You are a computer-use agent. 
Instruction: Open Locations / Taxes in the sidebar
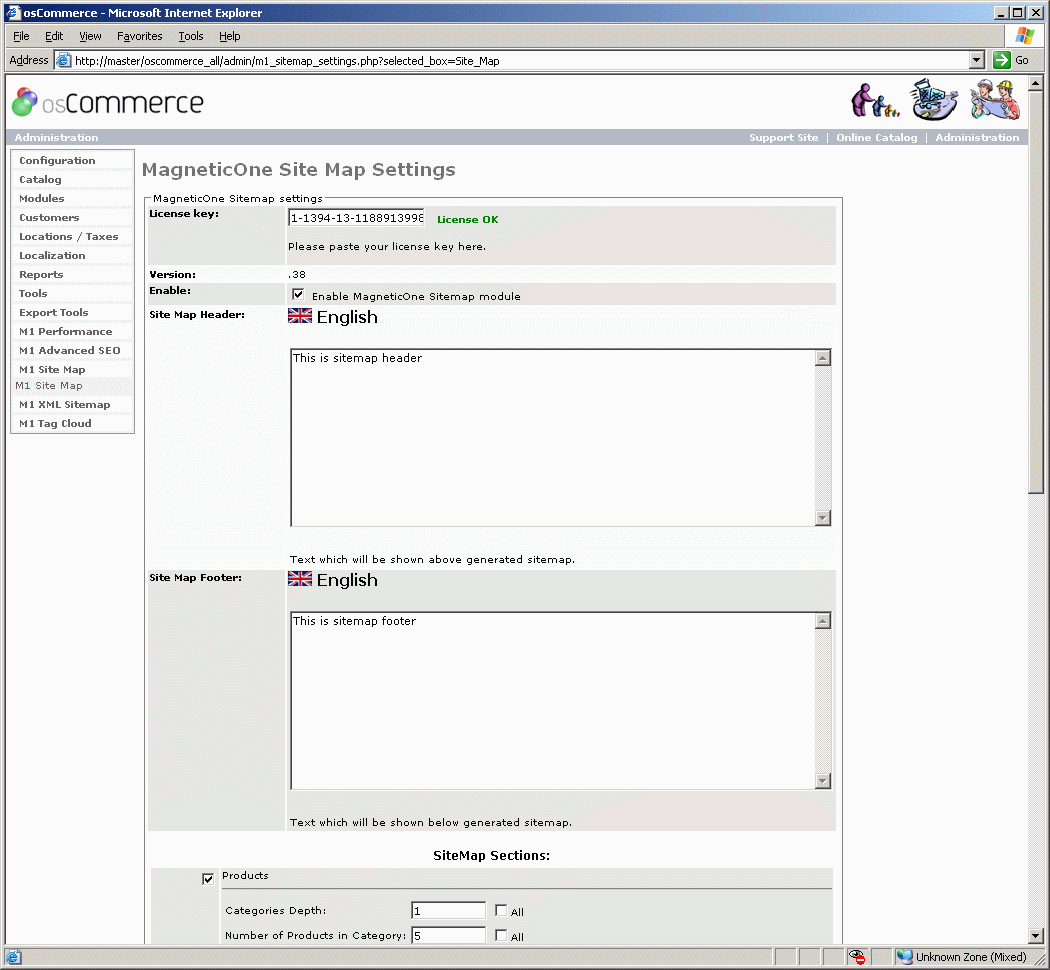(x=68, y=236)
